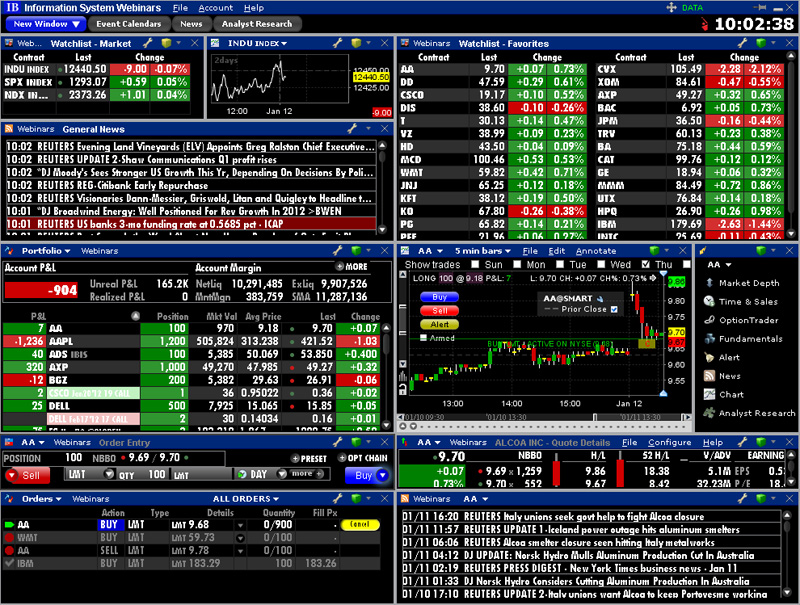Click the green cube icon in Portfolio header

pos(355,251)
